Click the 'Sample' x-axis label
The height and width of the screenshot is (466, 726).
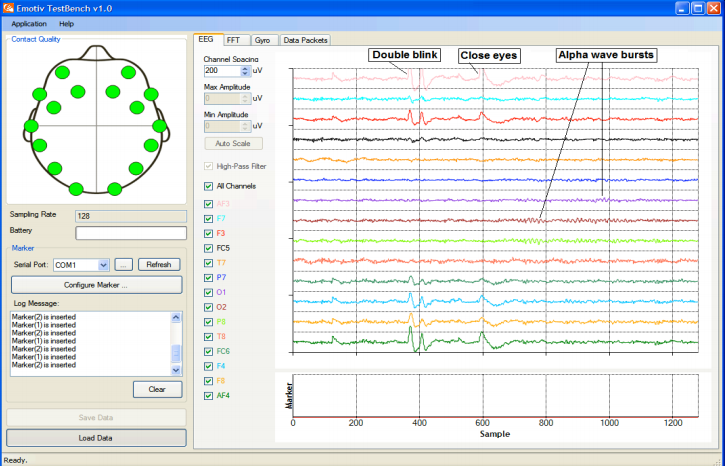(495, 434)
